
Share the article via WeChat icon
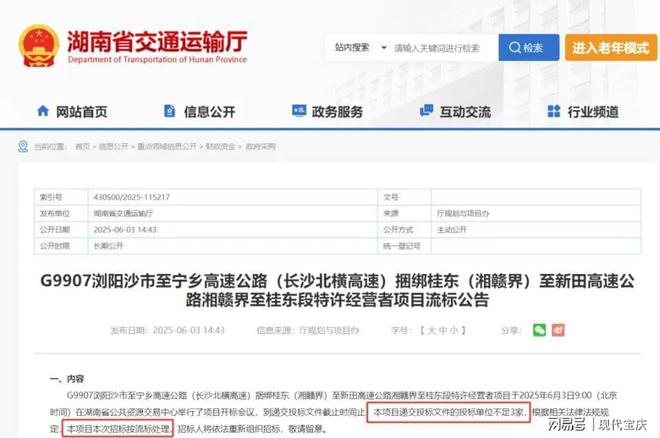tap(540, 329)
